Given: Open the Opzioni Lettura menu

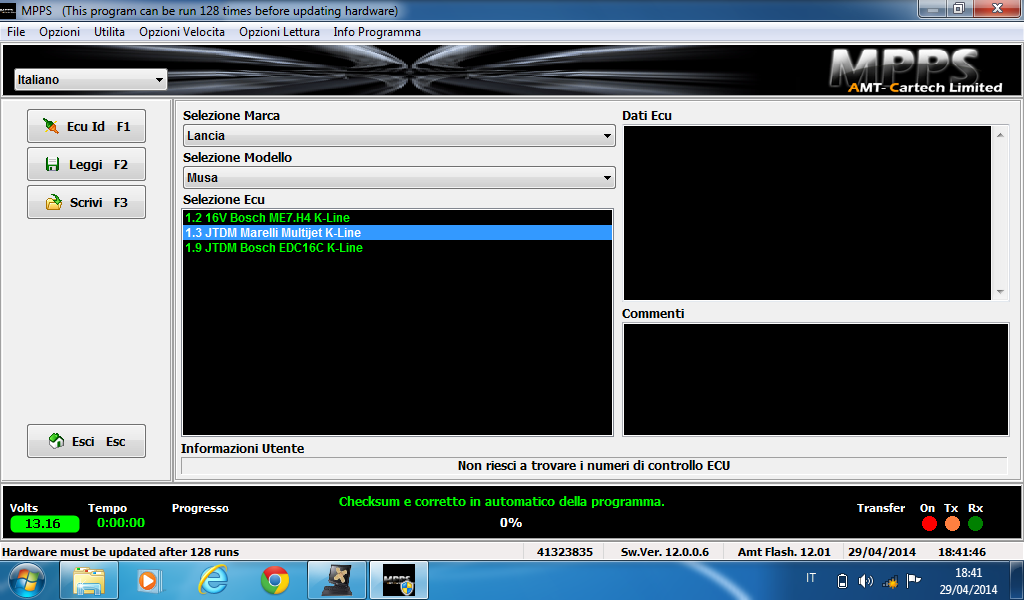Looking at the screenshot, I should 280,32.
